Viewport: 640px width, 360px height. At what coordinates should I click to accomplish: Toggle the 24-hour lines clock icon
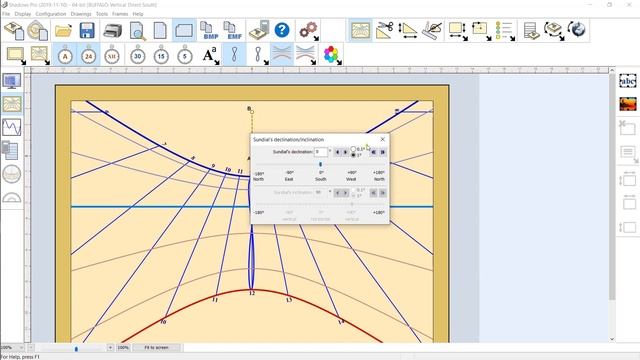pyautogui.click(x=89, y=55)
